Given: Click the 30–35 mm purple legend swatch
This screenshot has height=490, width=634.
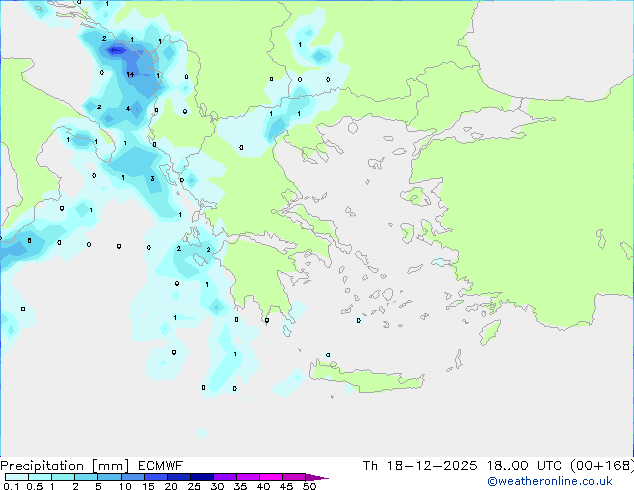Looking at the screenshot, I should [x=225, y=477].
